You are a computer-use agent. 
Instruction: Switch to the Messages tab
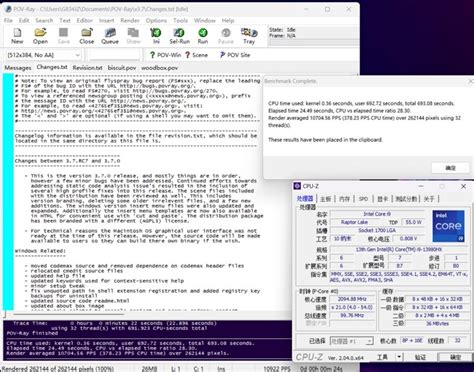pyautogui.click(x=18, y=68)
